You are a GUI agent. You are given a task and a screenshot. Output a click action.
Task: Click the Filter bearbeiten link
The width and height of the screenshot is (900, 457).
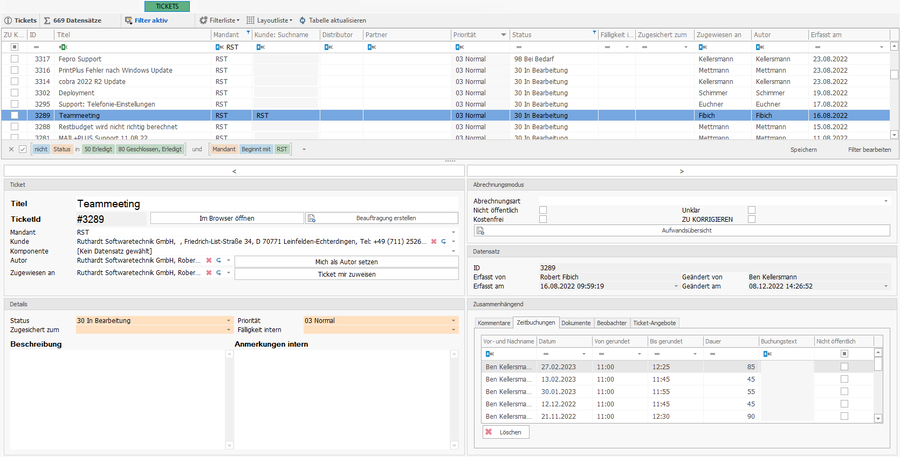(x=869, y=149)
